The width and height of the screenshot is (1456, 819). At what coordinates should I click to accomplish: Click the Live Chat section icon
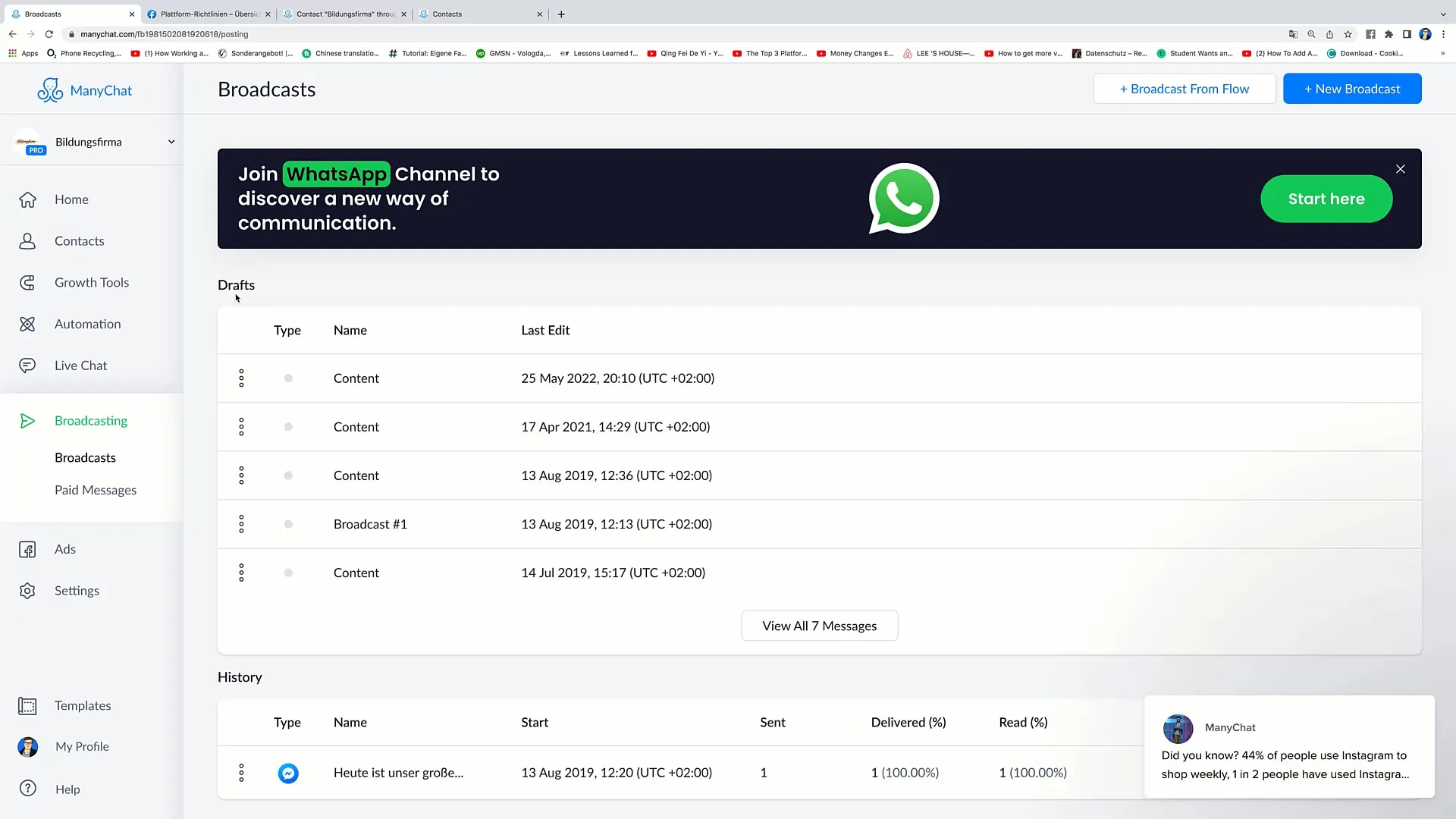[x=26, y=364]
